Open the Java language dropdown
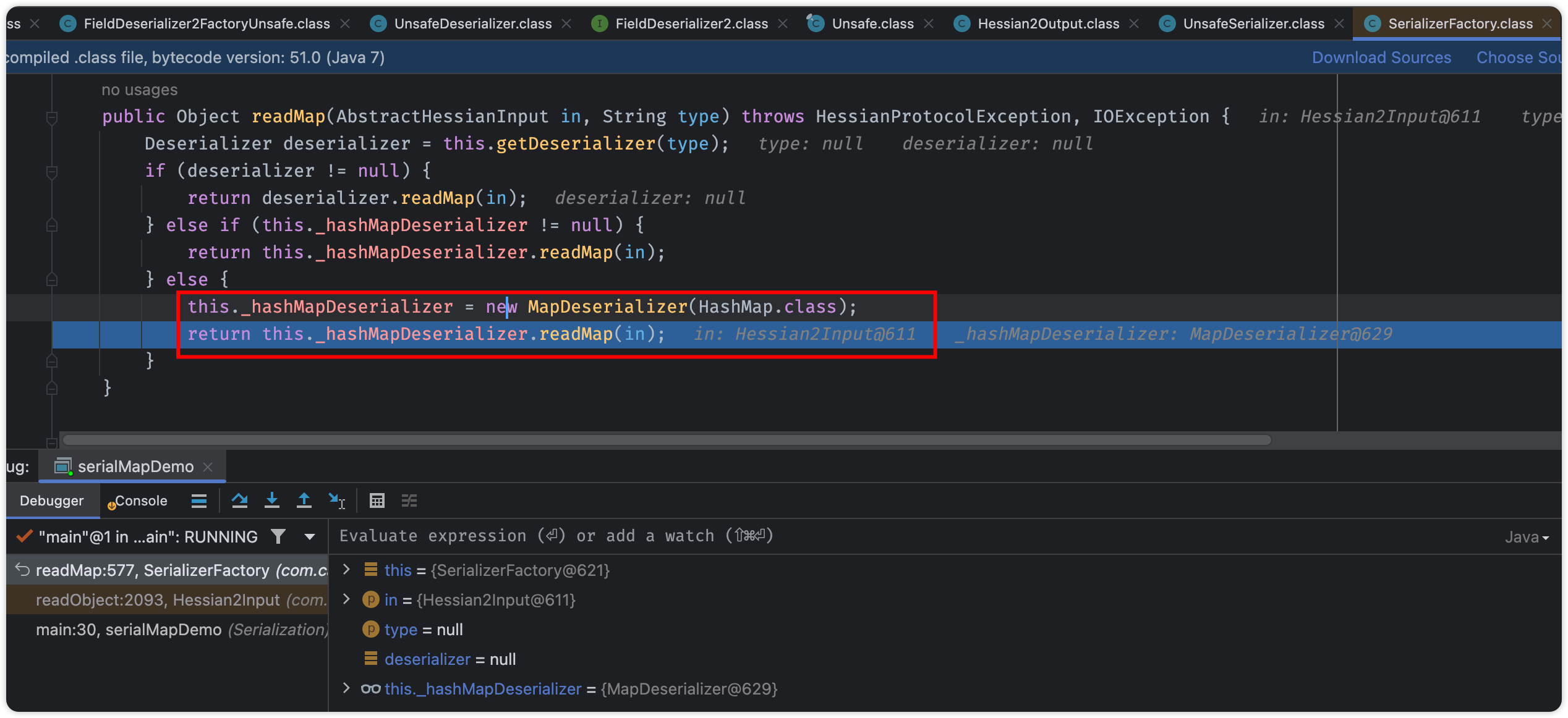Image resolution: width=1568 pixels, height=718 pixels. click(x=1527, y=537)
